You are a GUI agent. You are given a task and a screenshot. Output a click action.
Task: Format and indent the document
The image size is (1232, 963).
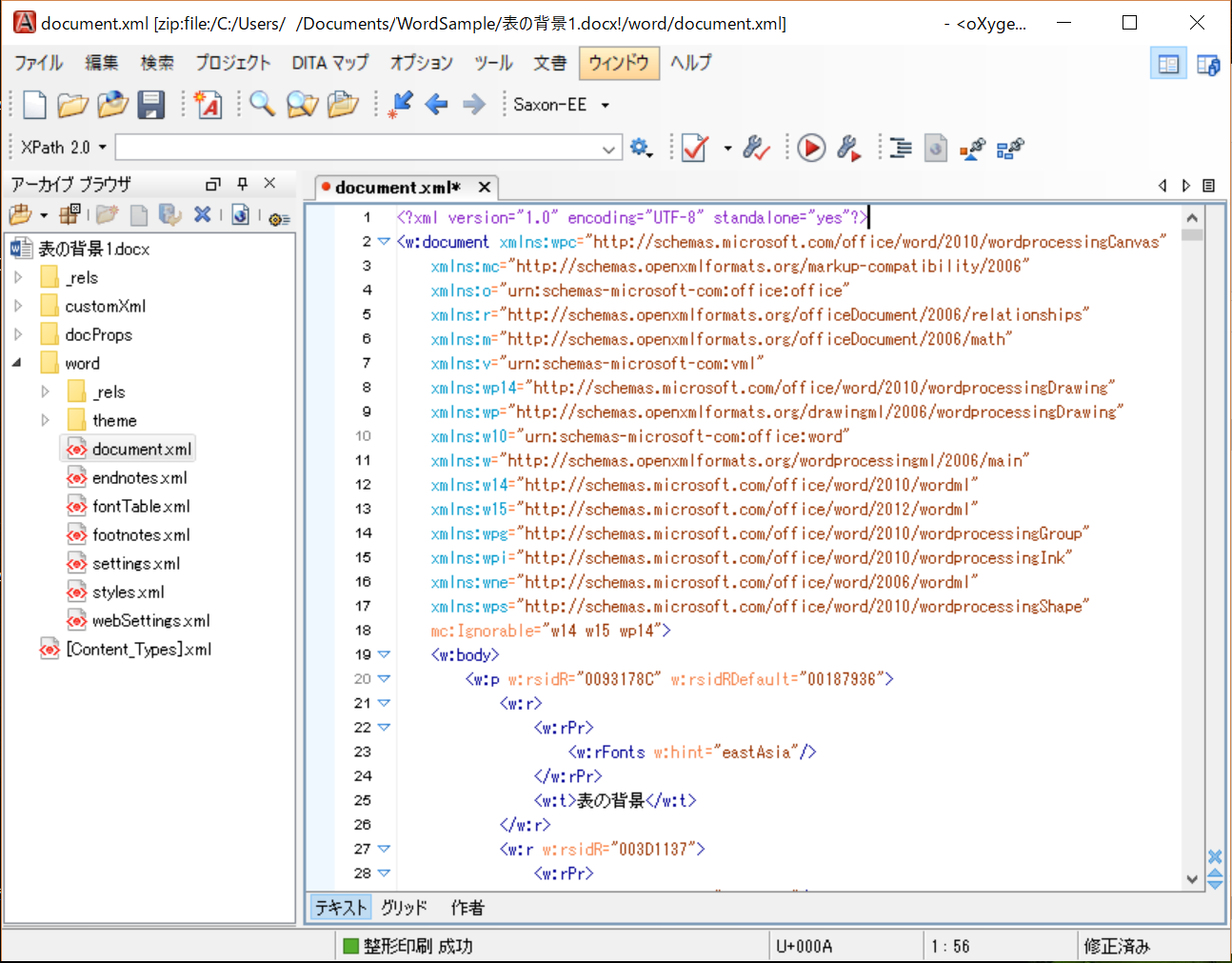pos(900,148)
